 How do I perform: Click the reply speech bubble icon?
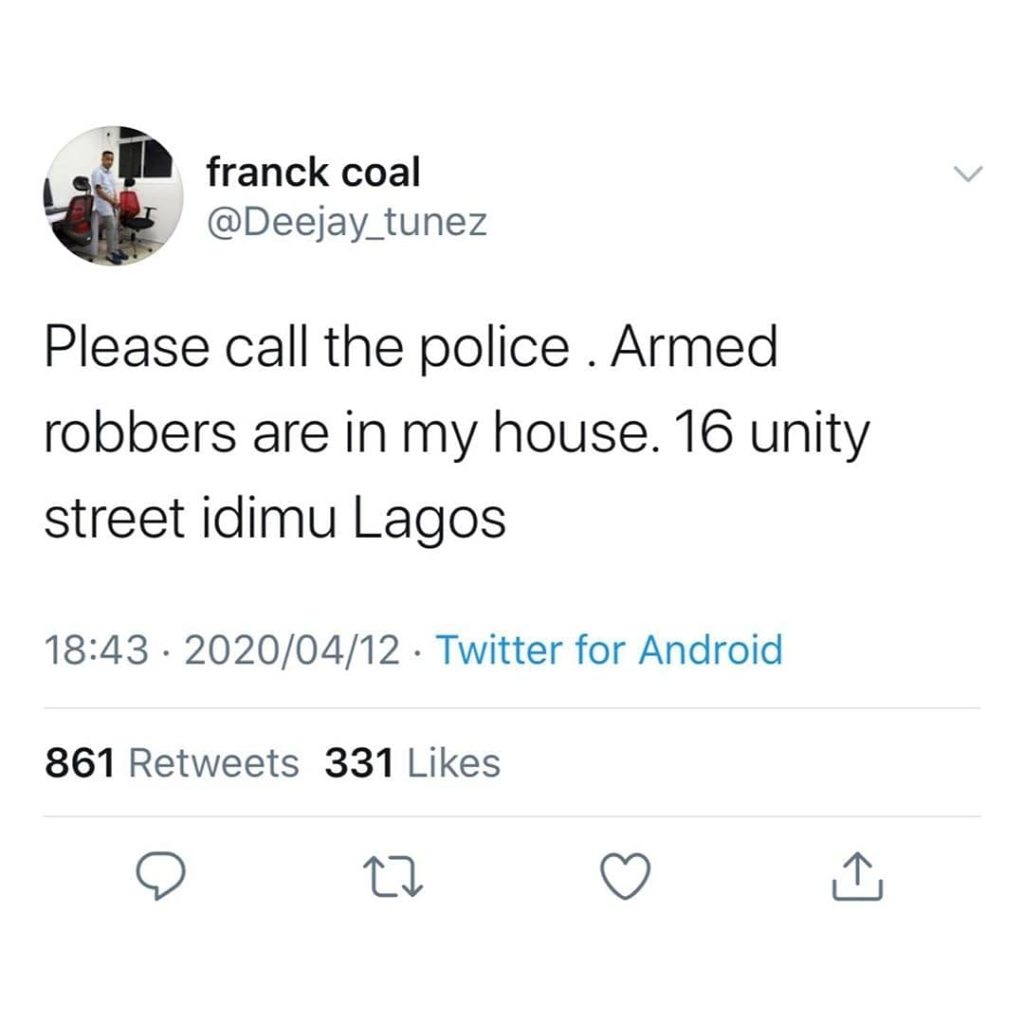pyautogui.click(x=160, y=878)
